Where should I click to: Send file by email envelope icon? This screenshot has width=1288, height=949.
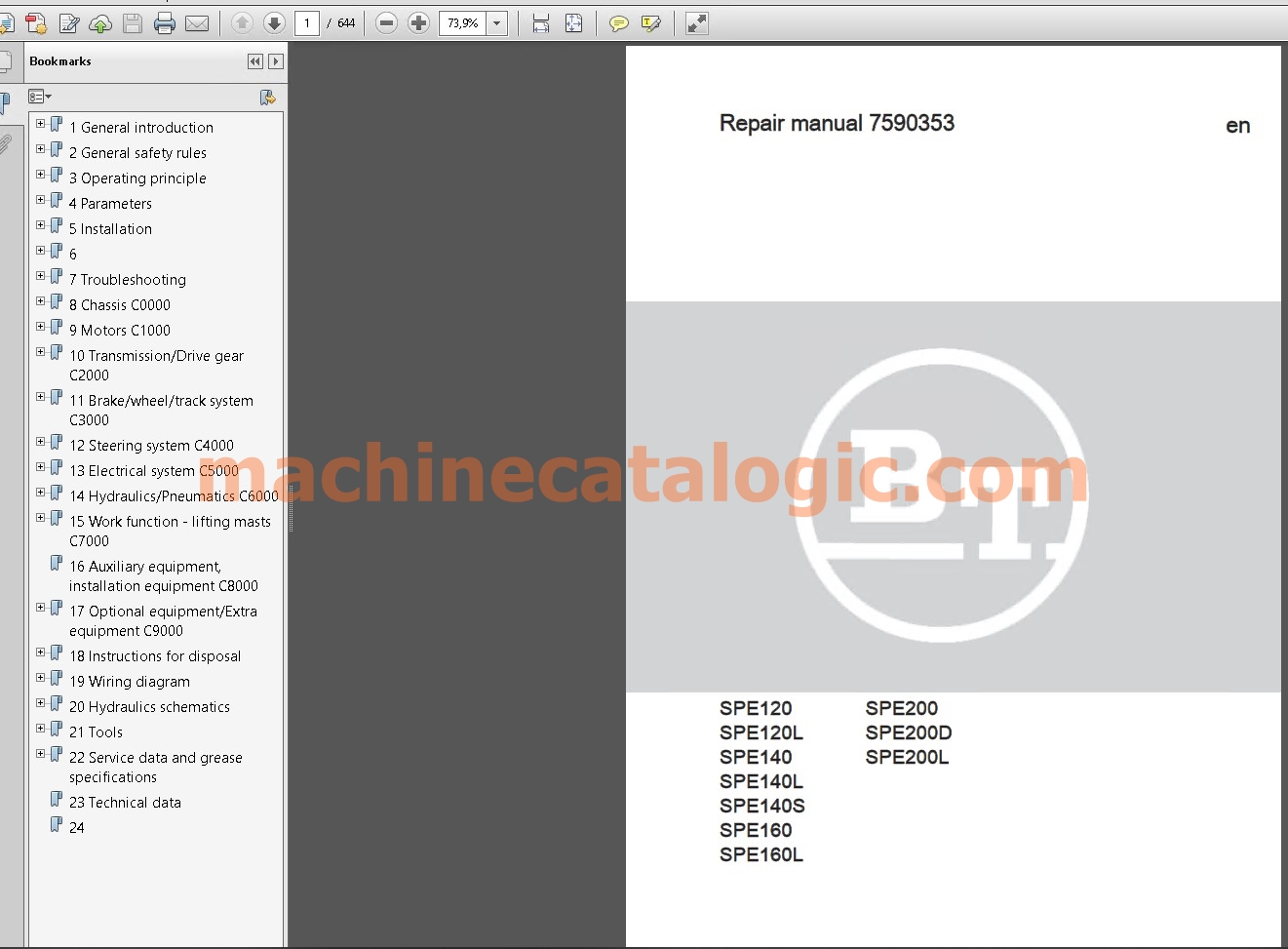197,23
